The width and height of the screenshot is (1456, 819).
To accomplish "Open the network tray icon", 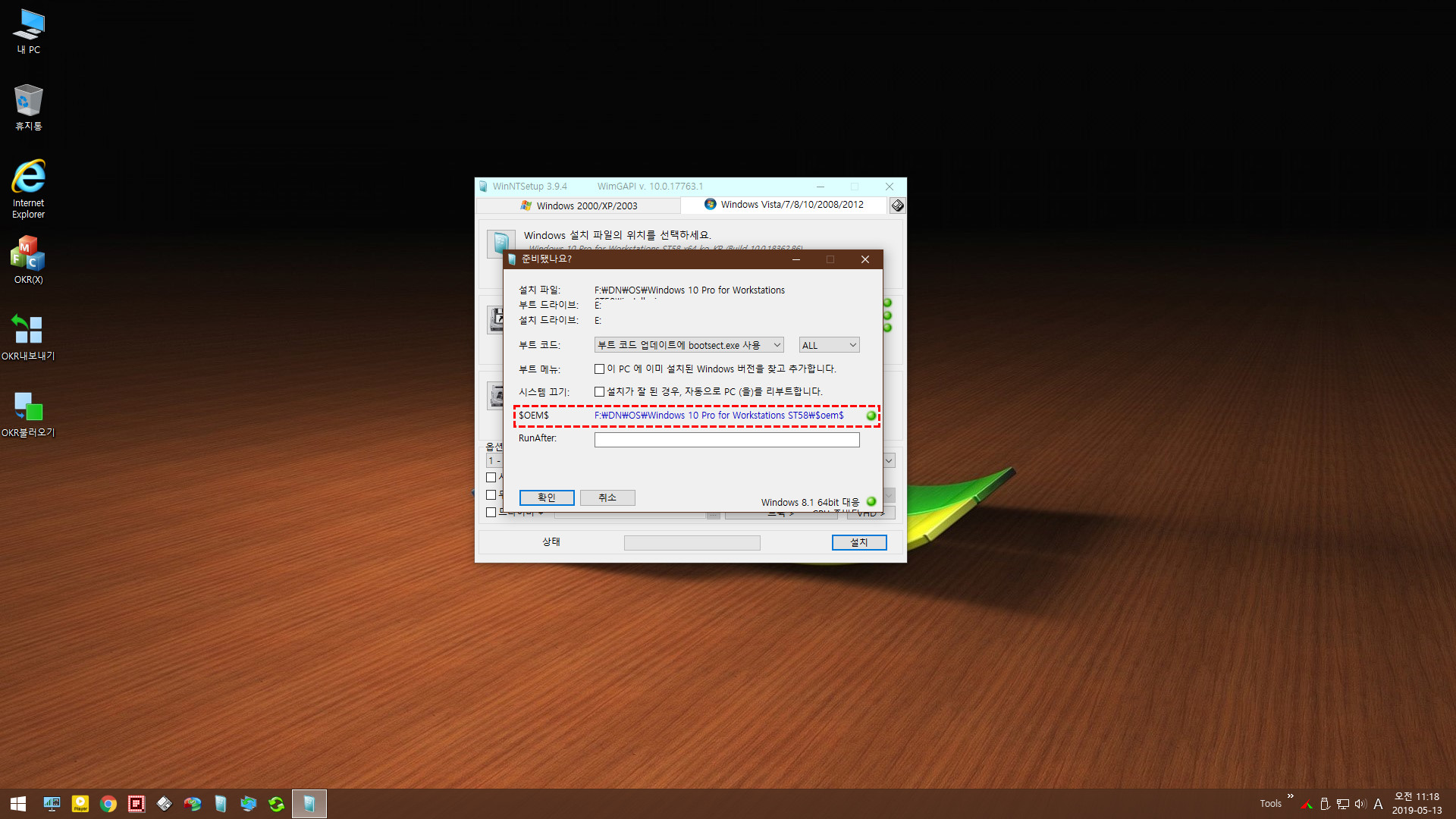I will 1343,804.
